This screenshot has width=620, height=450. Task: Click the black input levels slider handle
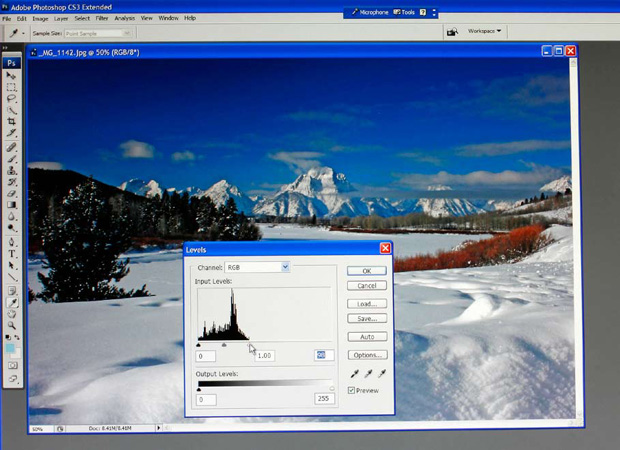(x=199, y=345)
